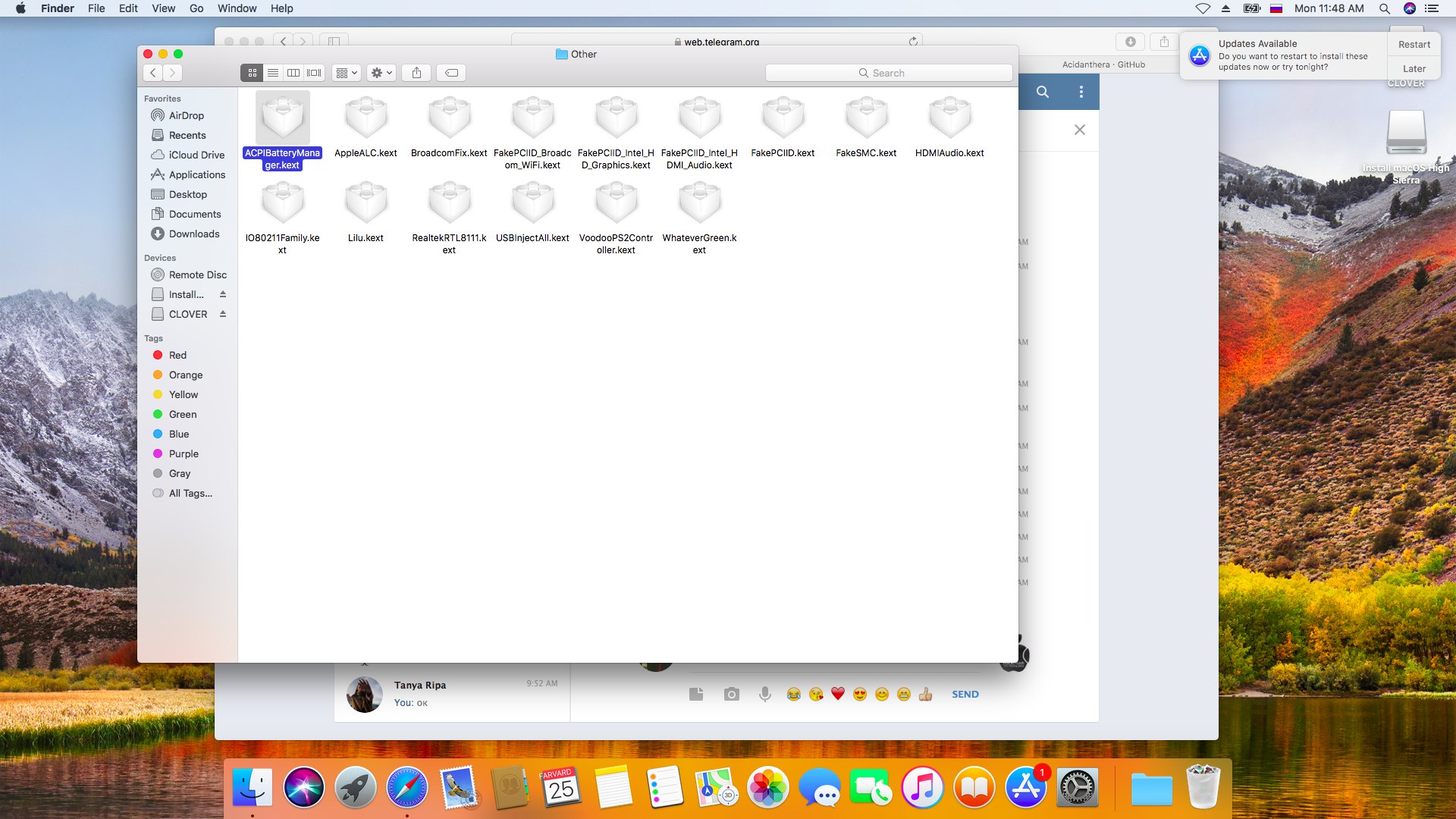Eject the Install... volume in sidebar

(223, 294)
